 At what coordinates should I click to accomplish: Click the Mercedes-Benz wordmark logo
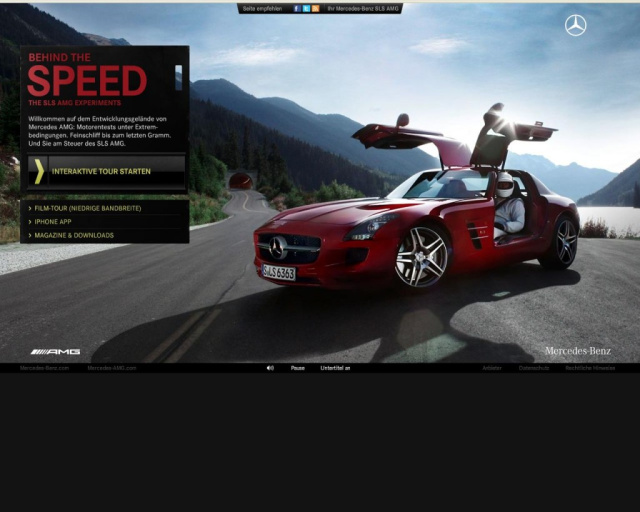[x=577, y=352]
